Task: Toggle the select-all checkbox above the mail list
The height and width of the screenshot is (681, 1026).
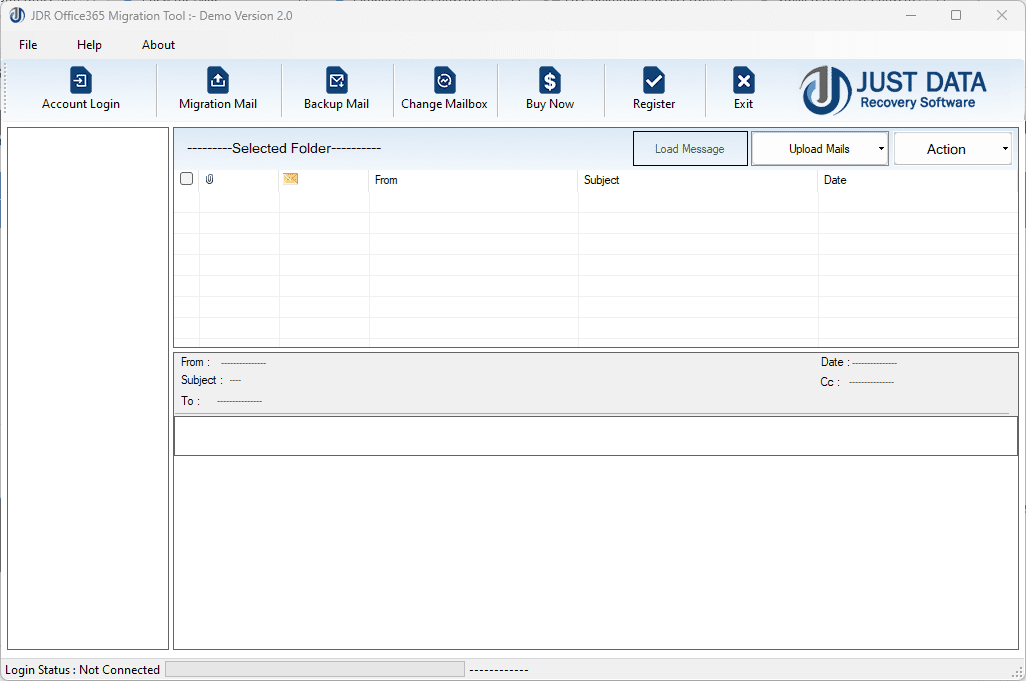Action: click(x=186, y=178)
